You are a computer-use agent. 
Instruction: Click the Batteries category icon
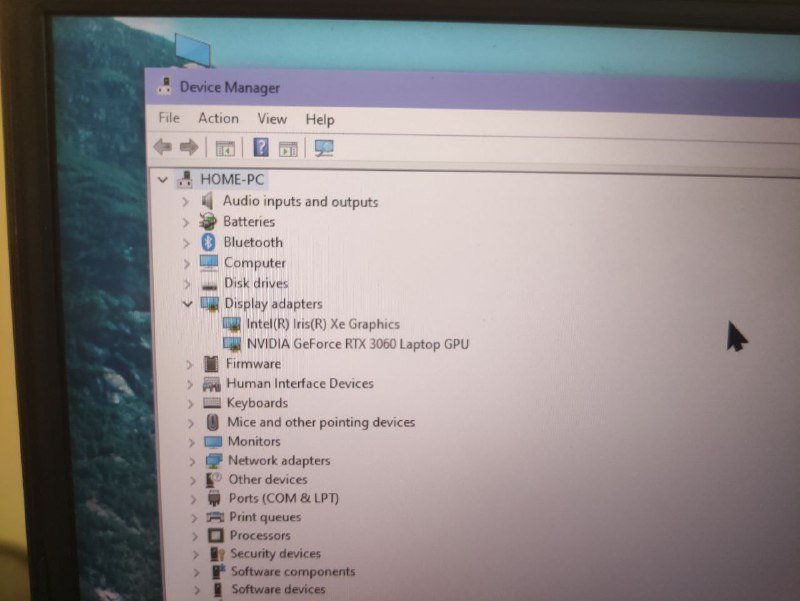click(208, 222)
